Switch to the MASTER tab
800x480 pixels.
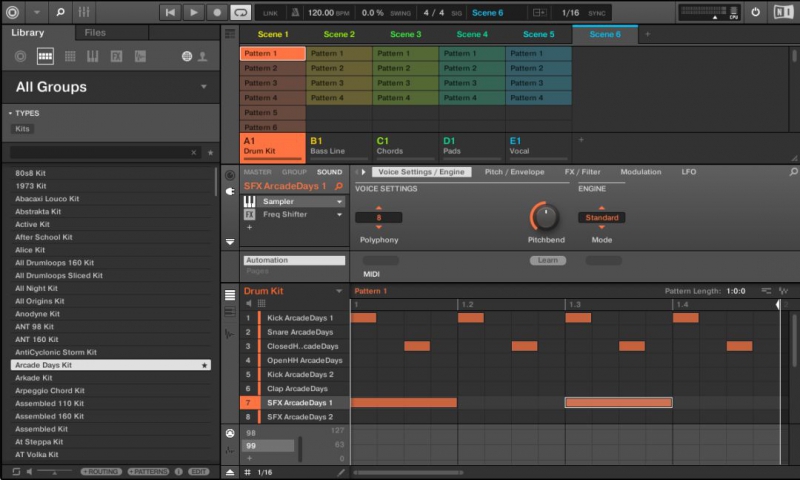(257, 172)
